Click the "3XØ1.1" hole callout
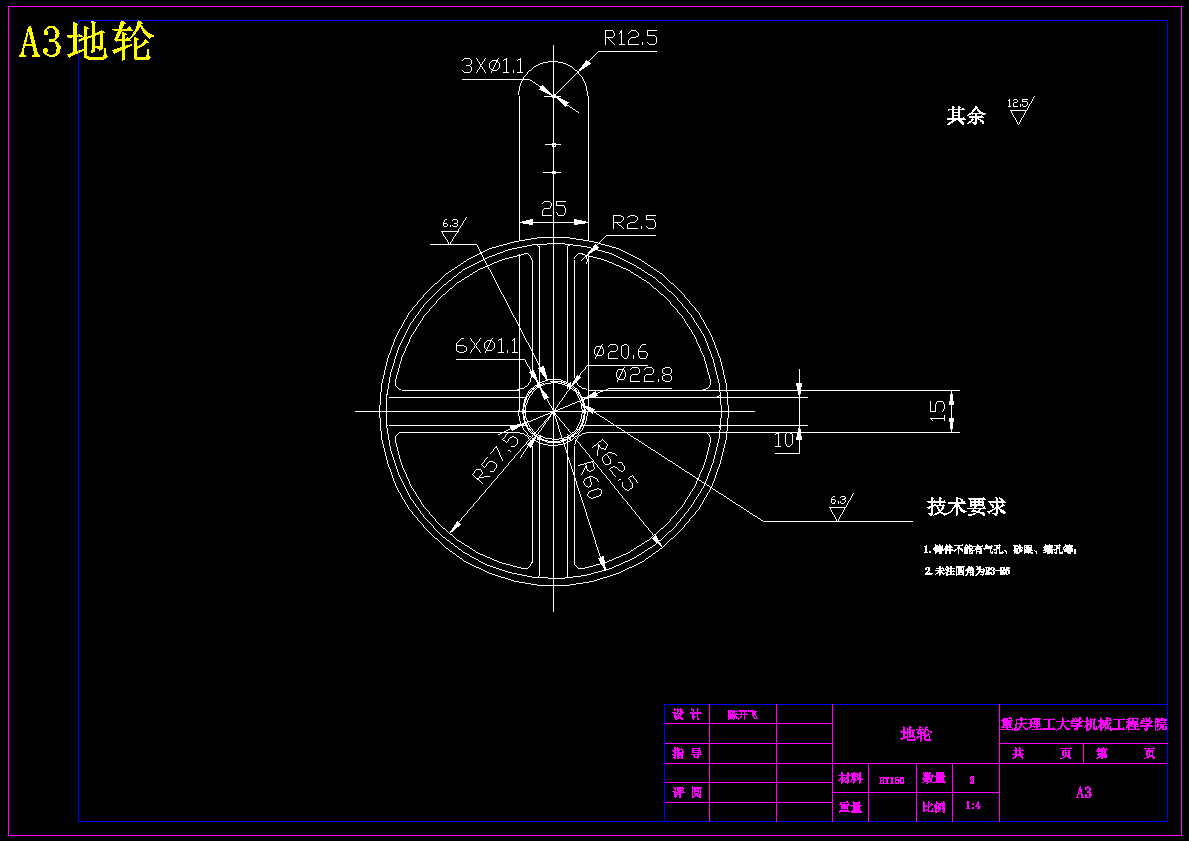Screen dimensions: 1189x841 [493, 66]
